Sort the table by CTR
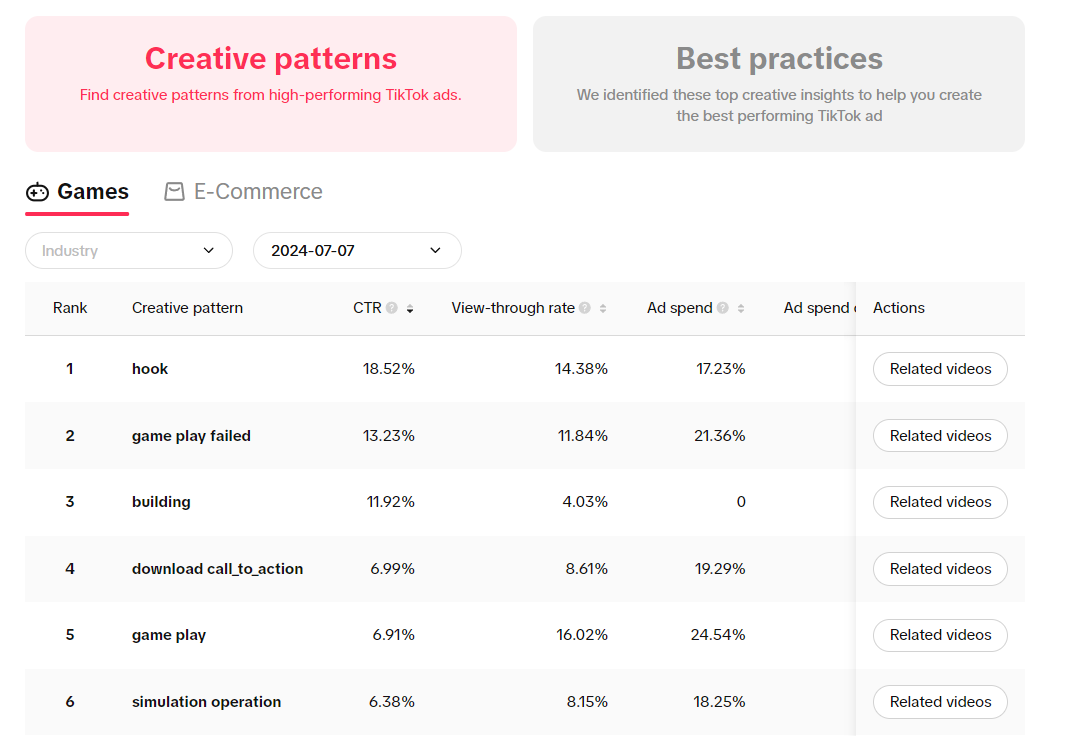This screenshot has height=736, width=1081. 410,309
